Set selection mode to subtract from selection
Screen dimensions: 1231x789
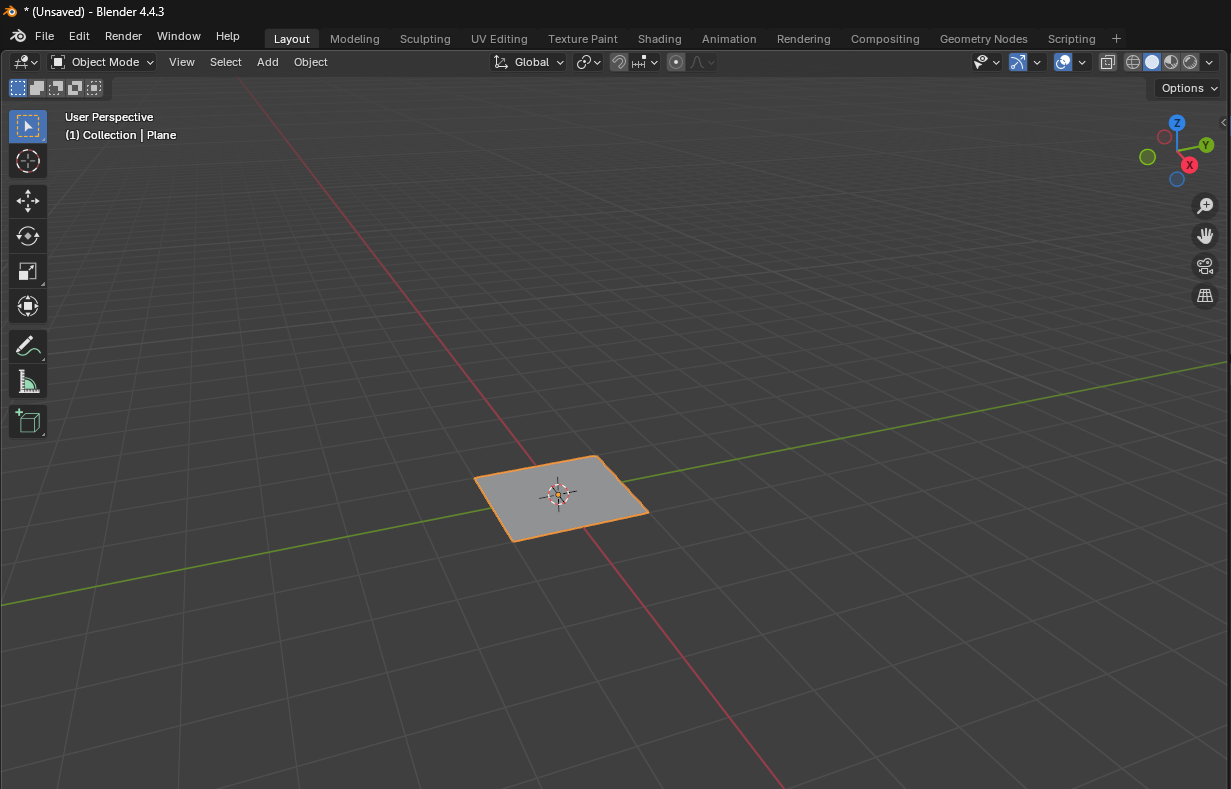tap(56, 88)
